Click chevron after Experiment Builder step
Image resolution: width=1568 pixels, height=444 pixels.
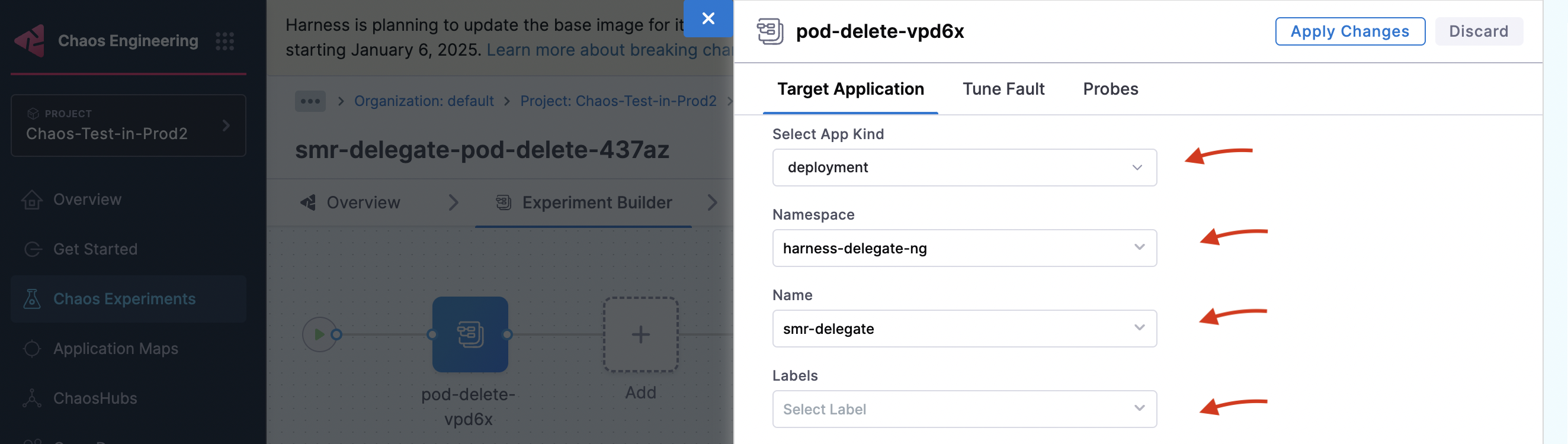point(712,202)
